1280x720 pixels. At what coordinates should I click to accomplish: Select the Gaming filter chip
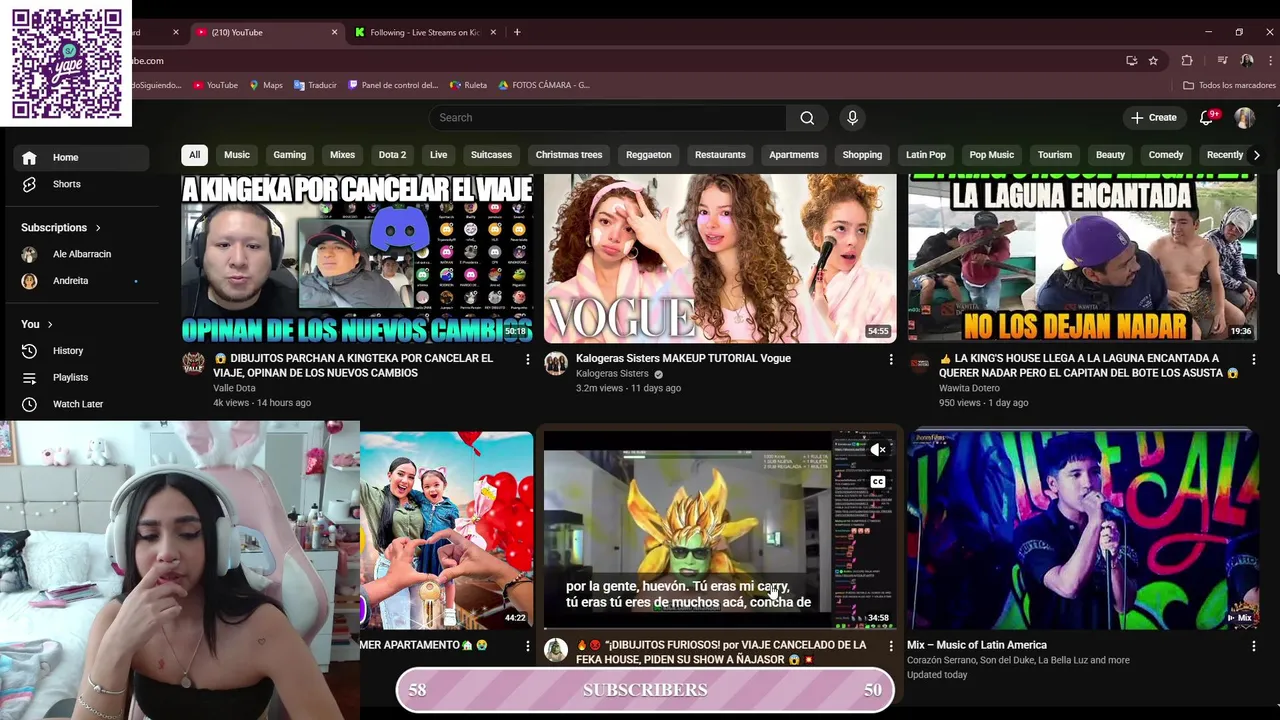click(290, 155)
